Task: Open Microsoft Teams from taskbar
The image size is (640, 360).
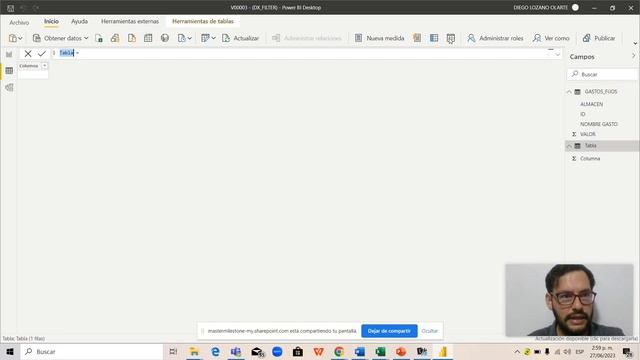Action: tap(236, 351)
